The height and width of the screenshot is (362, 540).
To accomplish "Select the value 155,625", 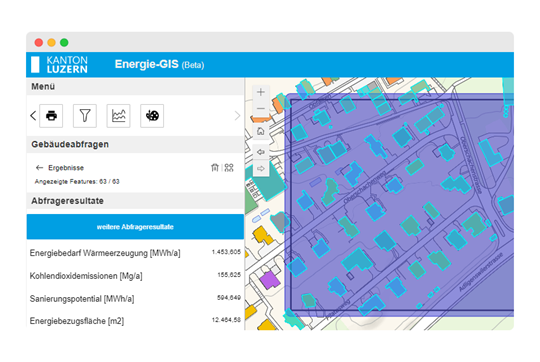I will pyautogui.click(x=229, y=275).
